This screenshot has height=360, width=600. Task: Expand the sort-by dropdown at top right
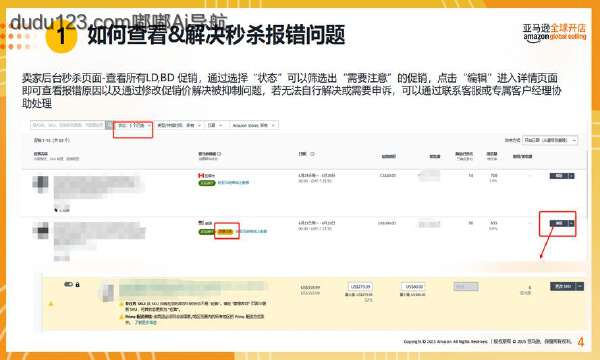(550, 140)
